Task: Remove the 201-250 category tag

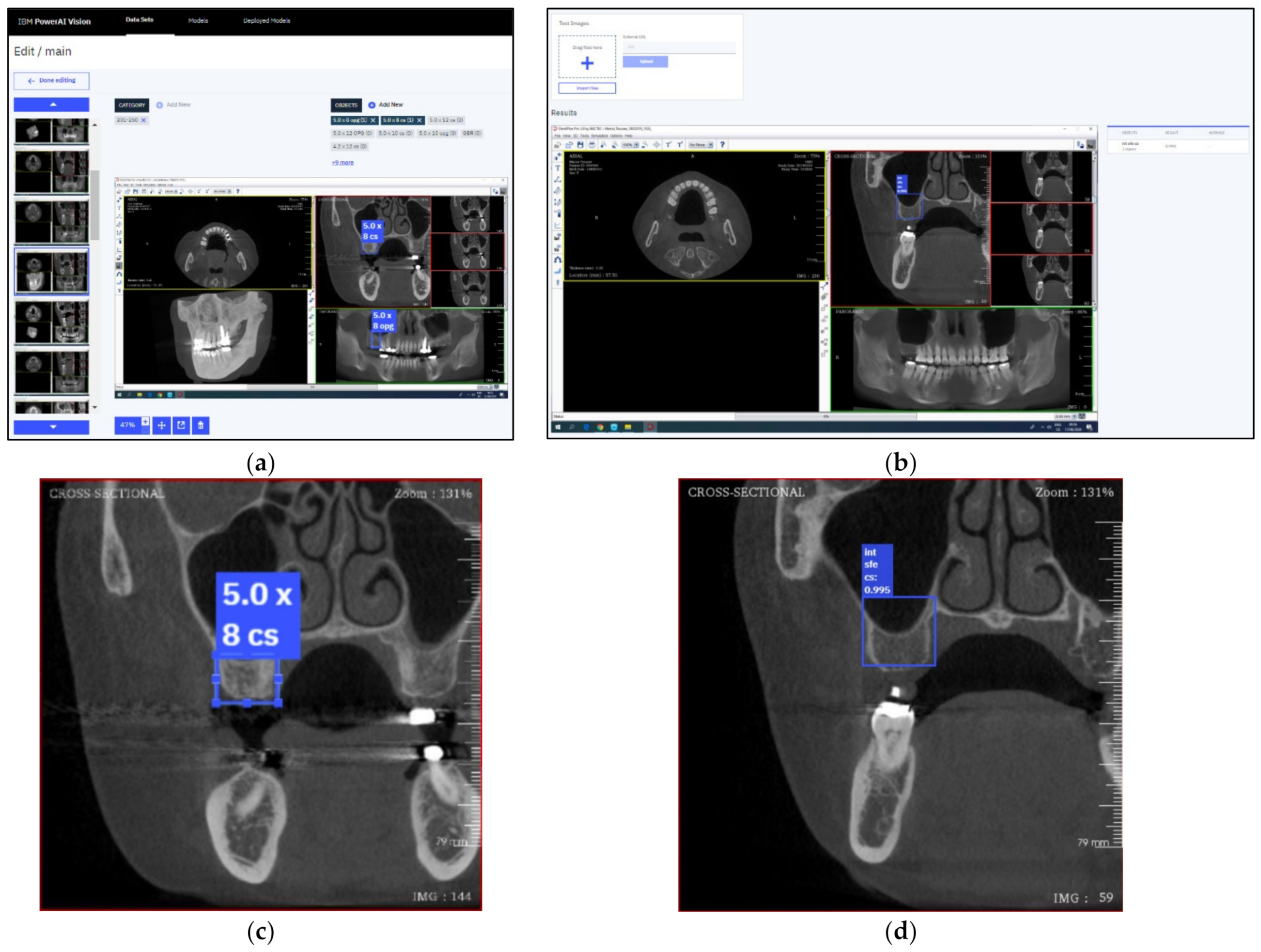Action: (144, 120)
